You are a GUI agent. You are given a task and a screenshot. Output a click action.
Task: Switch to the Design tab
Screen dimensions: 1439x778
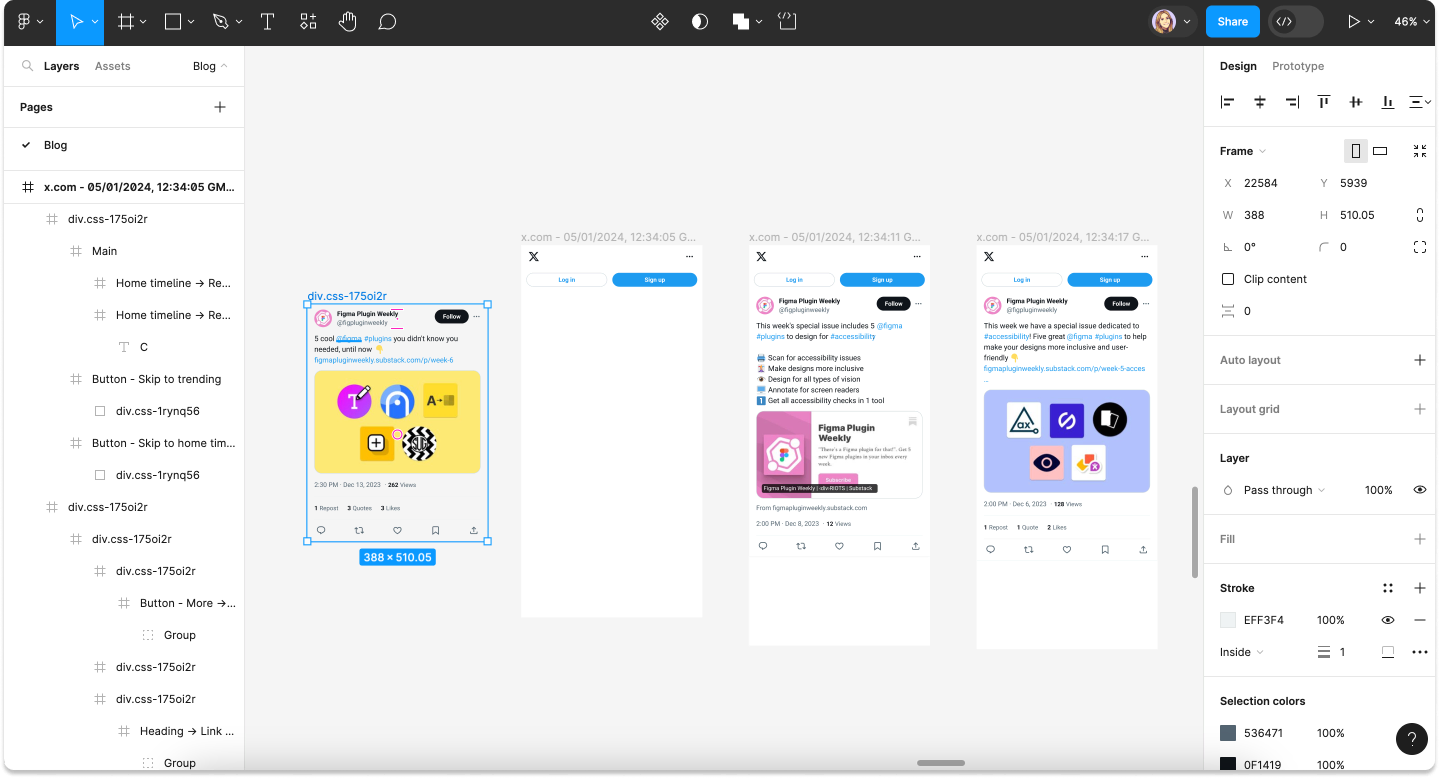(x=1238, y=66)
